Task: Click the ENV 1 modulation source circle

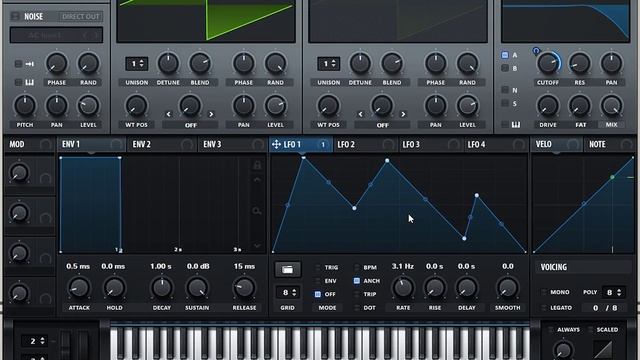Action: (x=116, y=144)
